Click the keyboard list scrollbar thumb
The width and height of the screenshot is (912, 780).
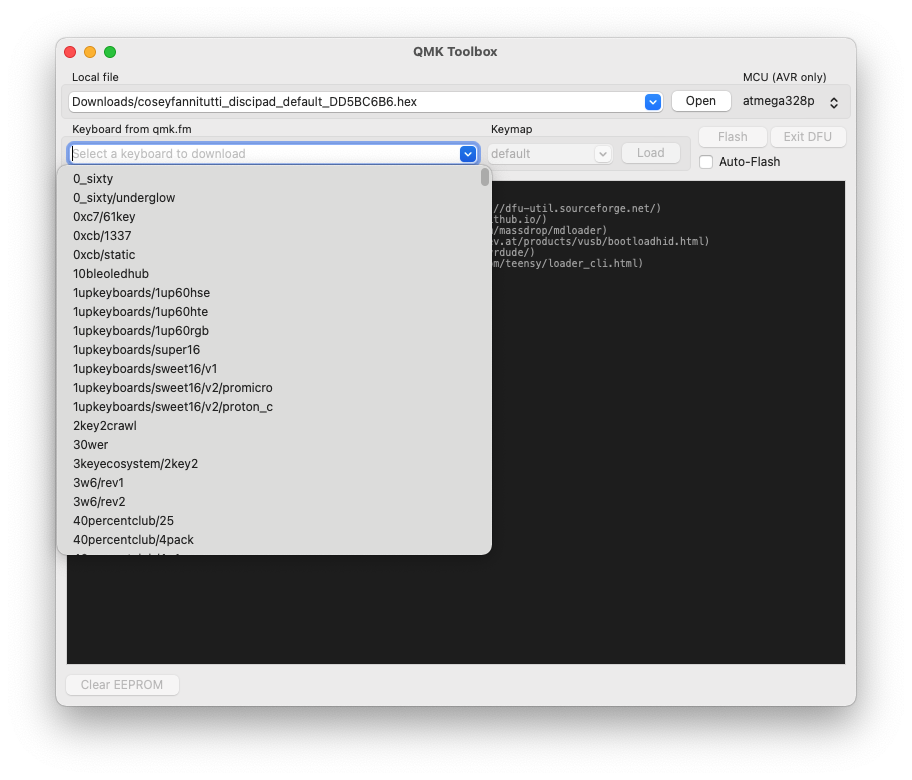click(485, 177)
